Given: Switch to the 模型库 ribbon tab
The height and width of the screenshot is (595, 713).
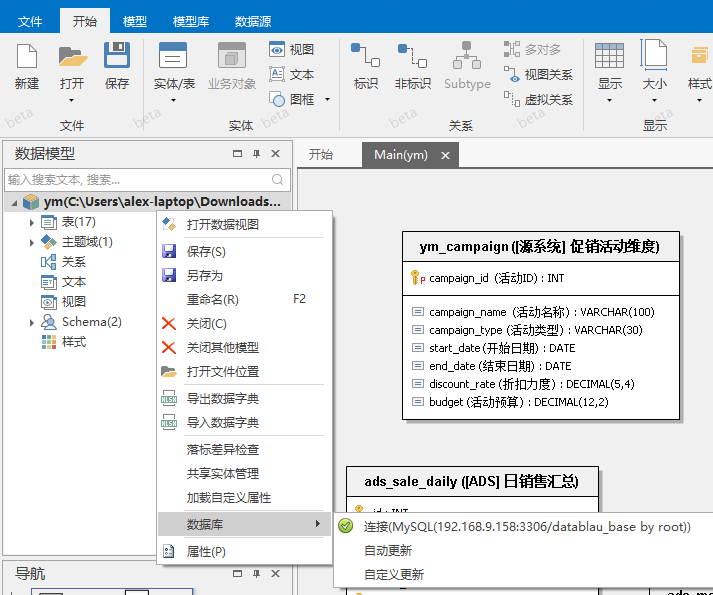Looking at the screenshot, I should [191, 21].
